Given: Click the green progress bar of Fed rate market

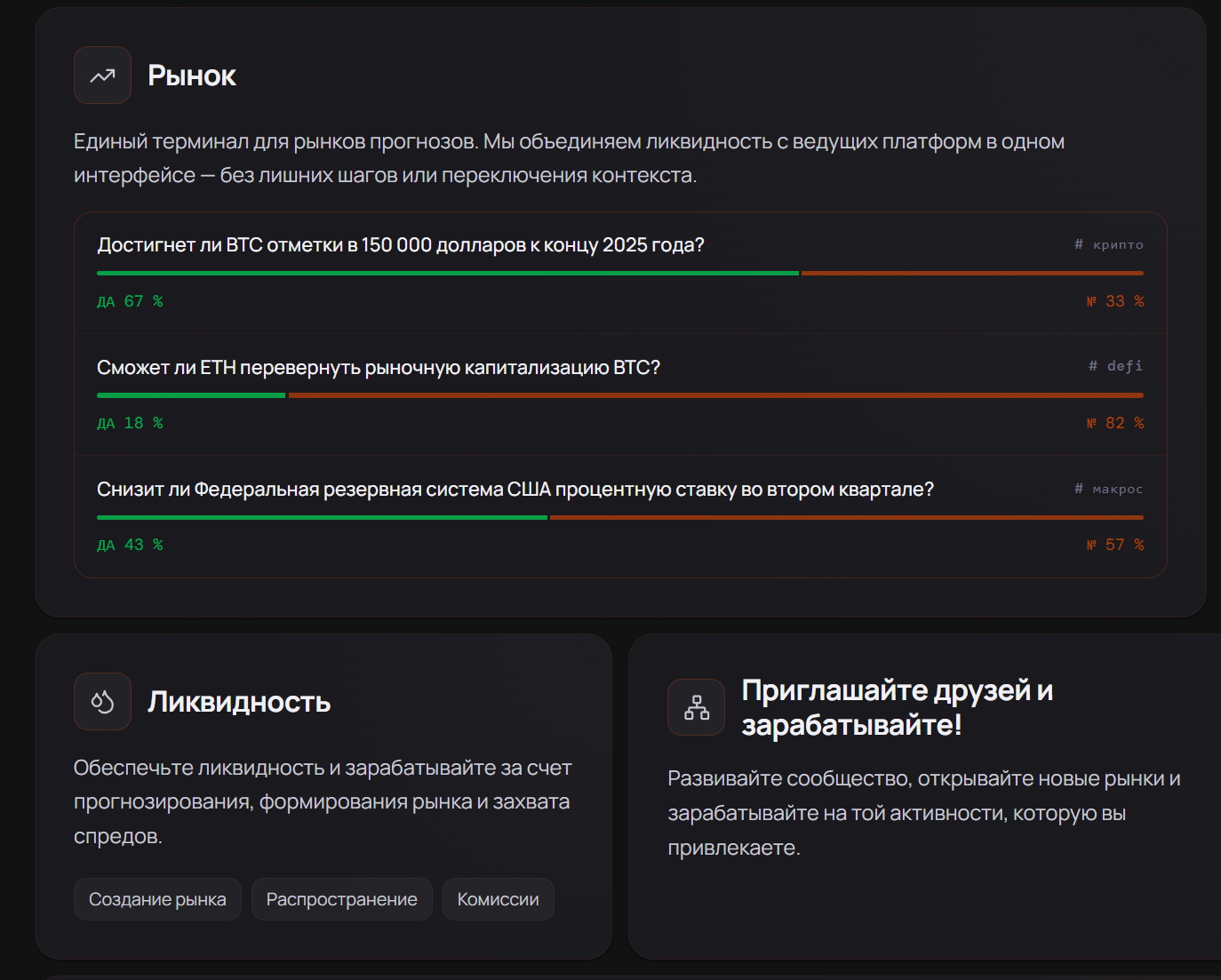Looking at the screenshot, I should click(x=322, y=517).
